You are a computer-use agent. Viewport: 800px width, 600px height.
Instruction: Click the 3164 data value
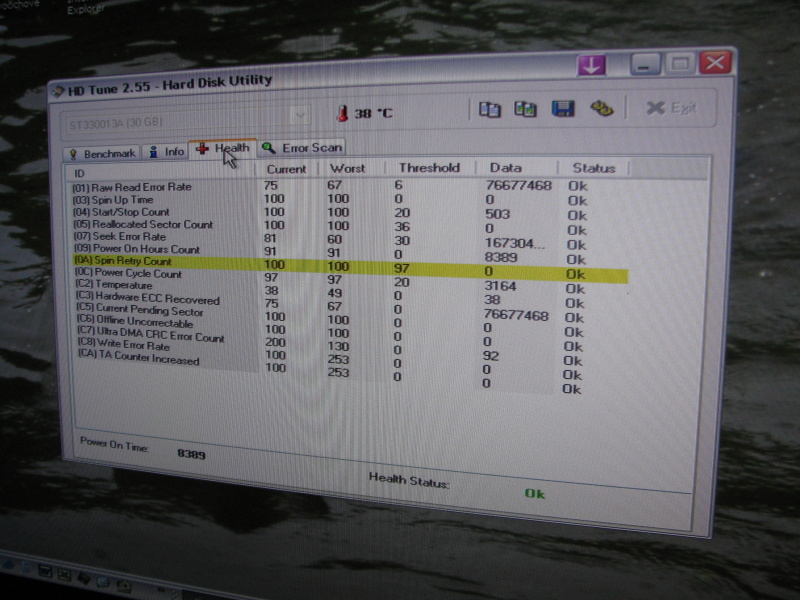tap(500, 286)
